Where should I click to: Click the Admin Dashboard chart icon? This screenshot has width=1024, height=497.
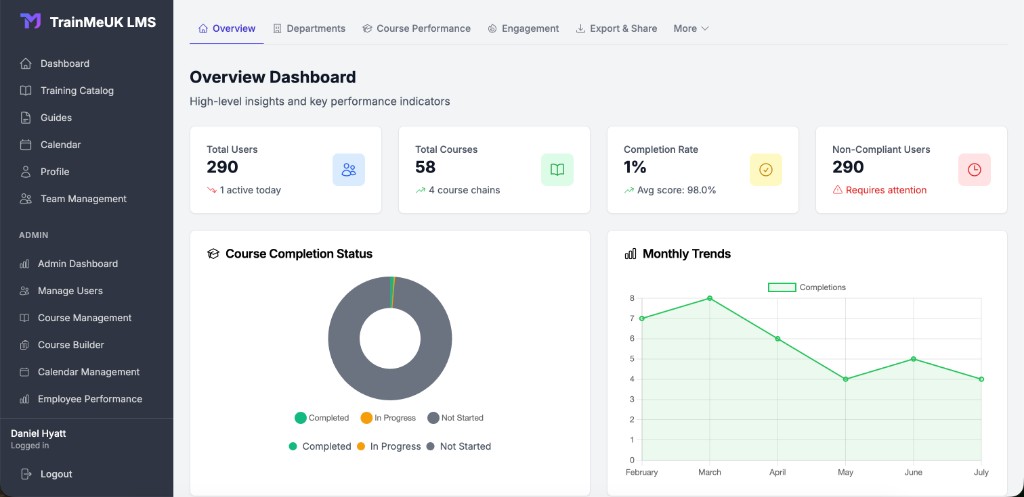(24, 264)
